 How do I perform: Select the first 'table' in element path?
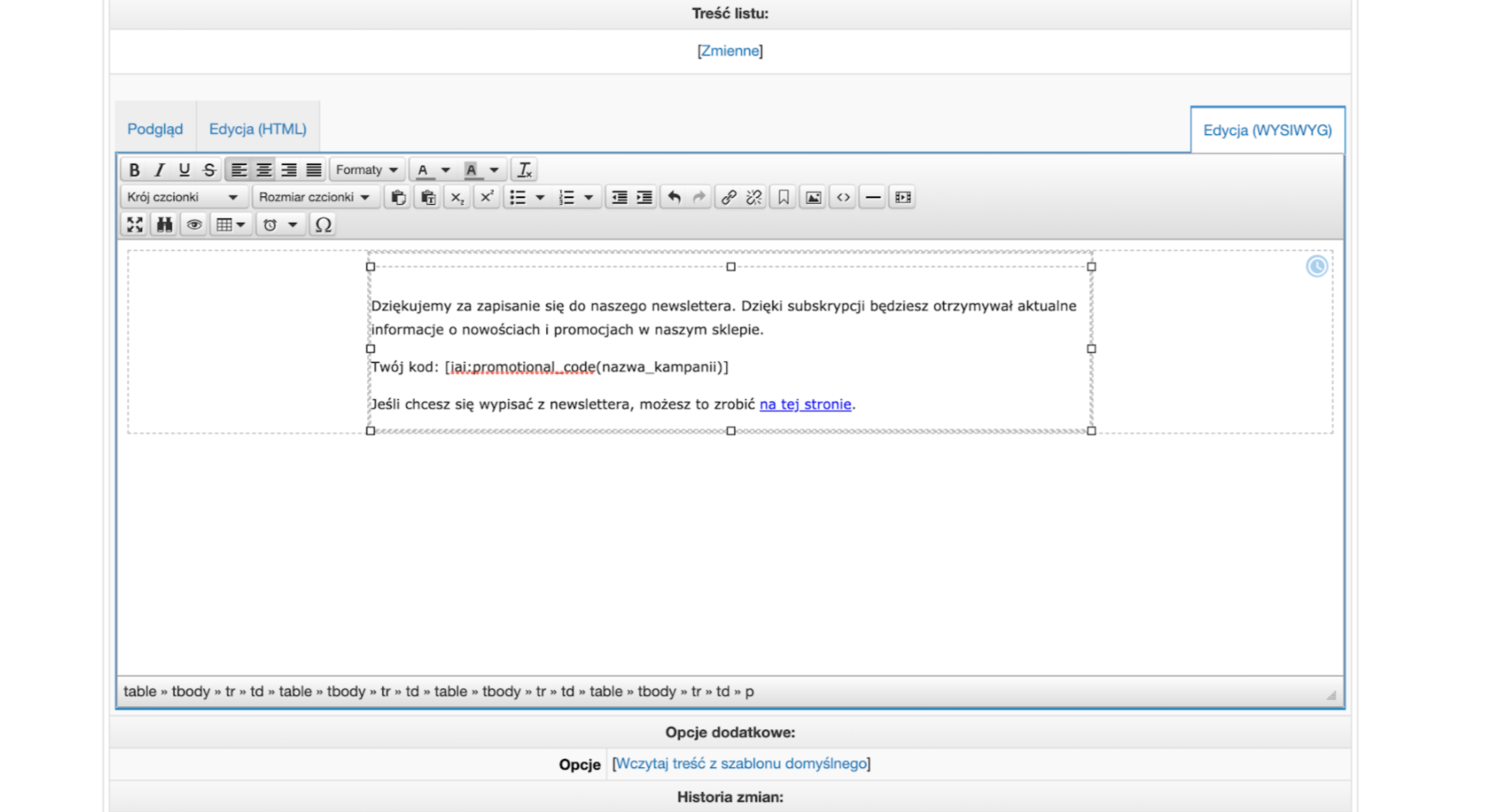140,691
